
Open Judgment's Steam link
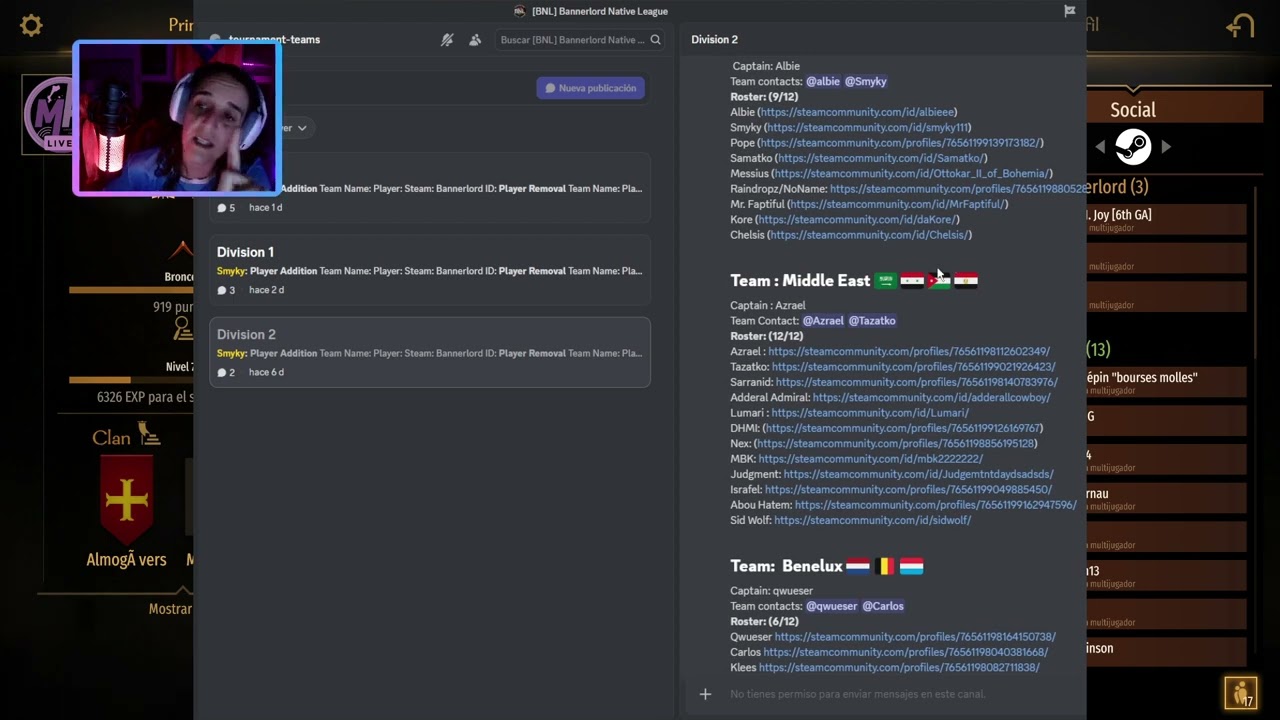point(919,474)
